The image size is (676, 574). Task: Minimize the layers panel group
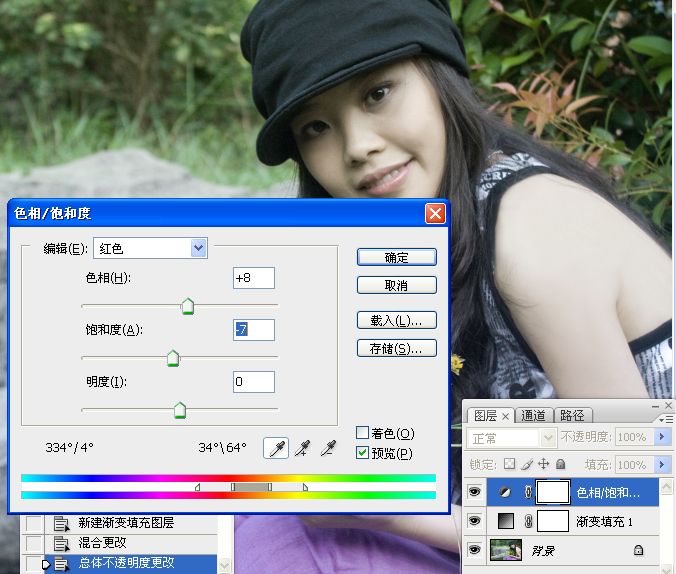point(655,406)
